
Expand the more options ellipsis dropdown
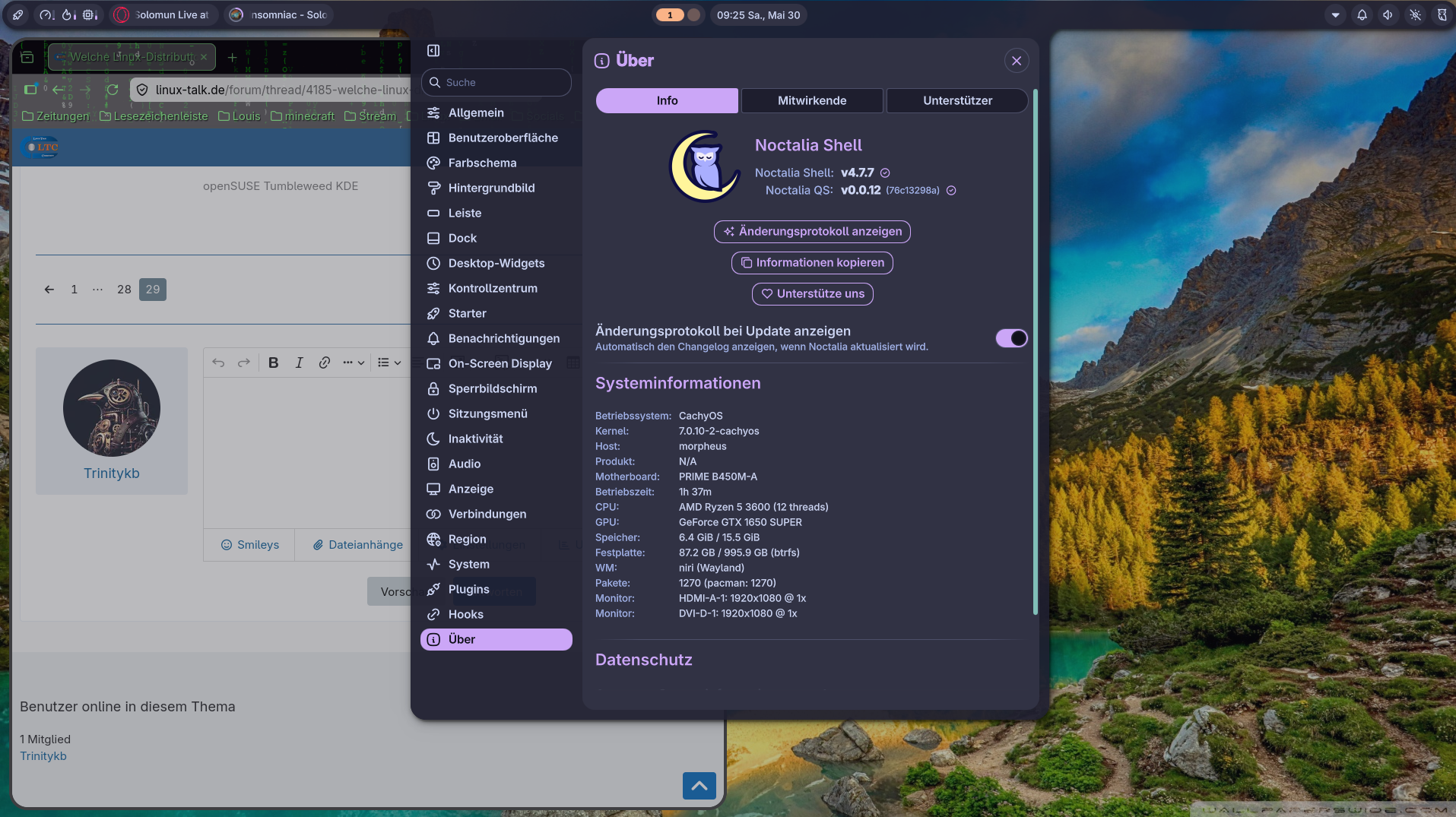tap(354, 363)
